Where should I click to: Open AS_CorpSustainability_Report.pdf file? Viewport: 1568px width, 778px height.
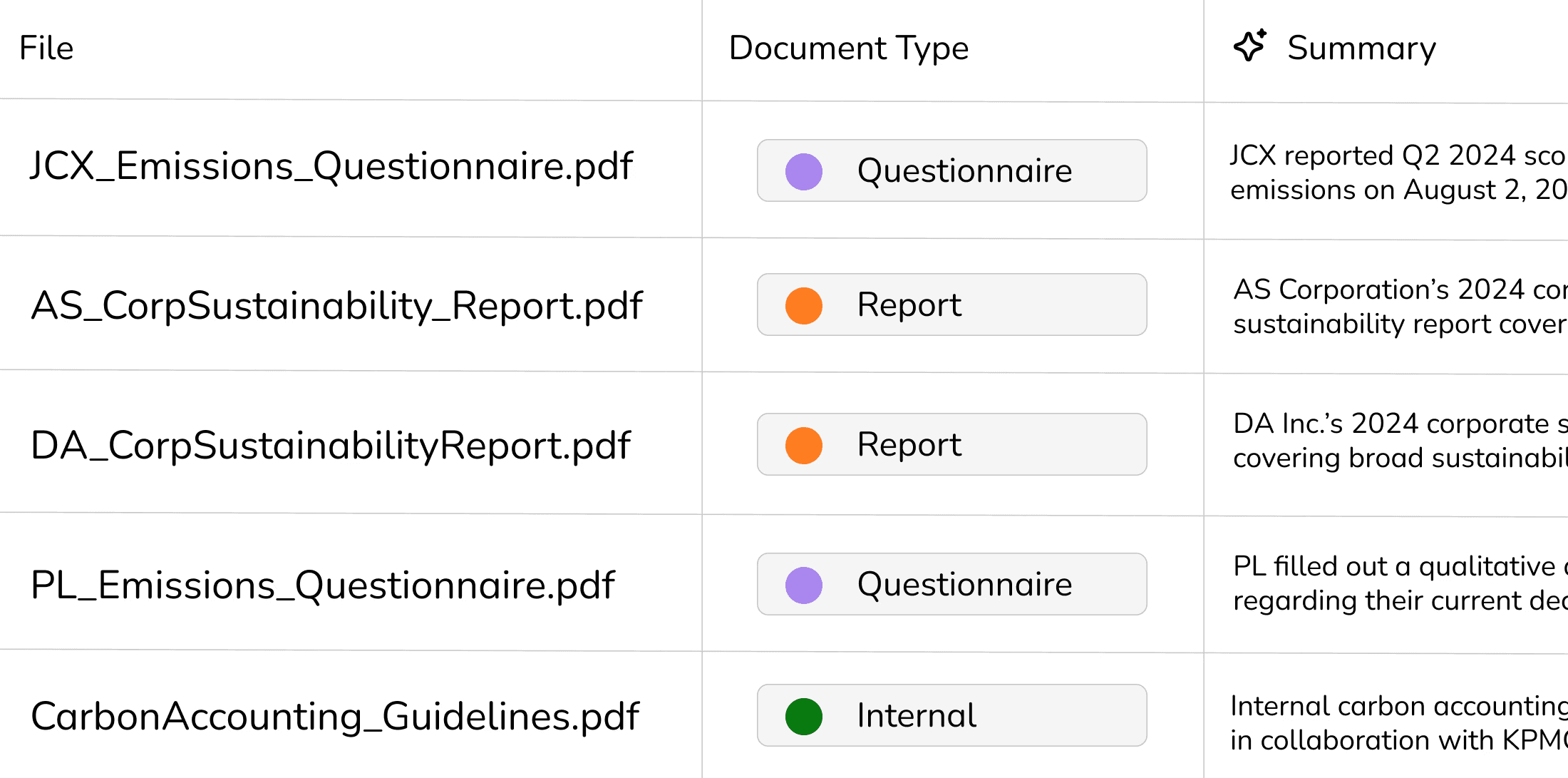coord(336,306)
